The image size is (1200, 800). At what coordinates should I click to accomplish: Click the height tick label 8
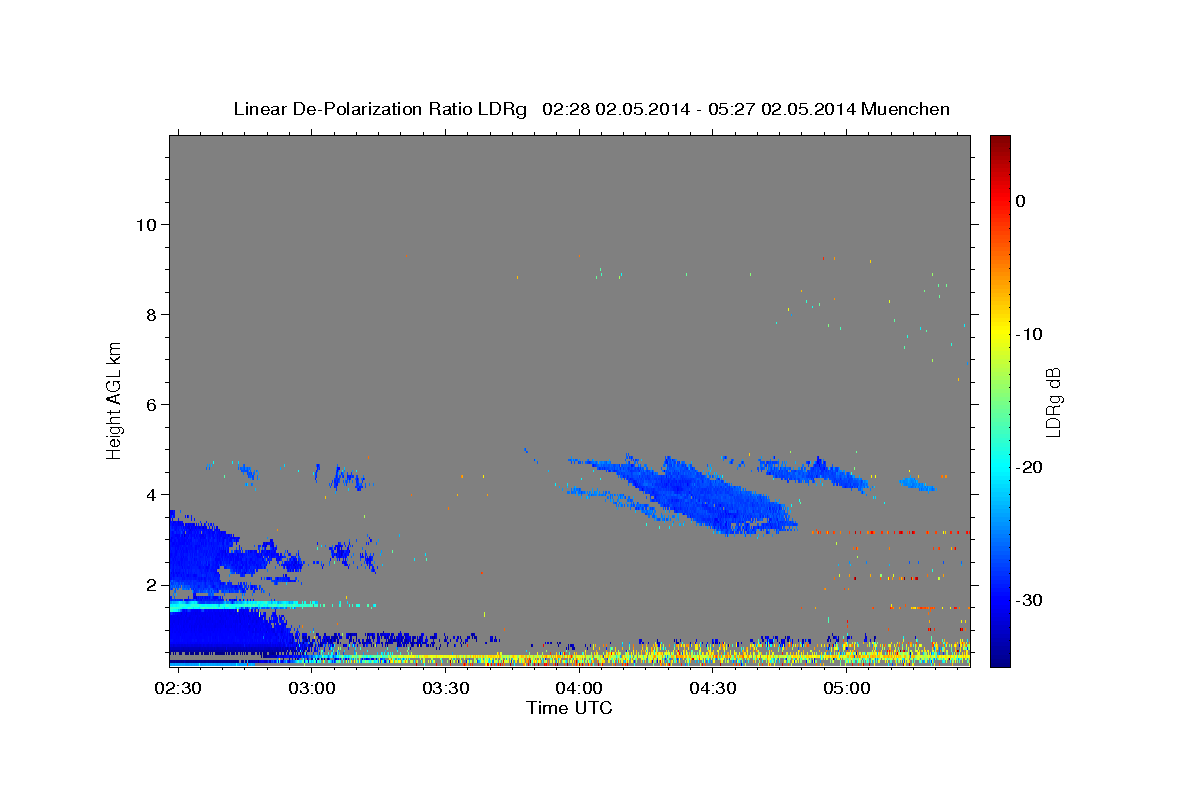(149, 314)
